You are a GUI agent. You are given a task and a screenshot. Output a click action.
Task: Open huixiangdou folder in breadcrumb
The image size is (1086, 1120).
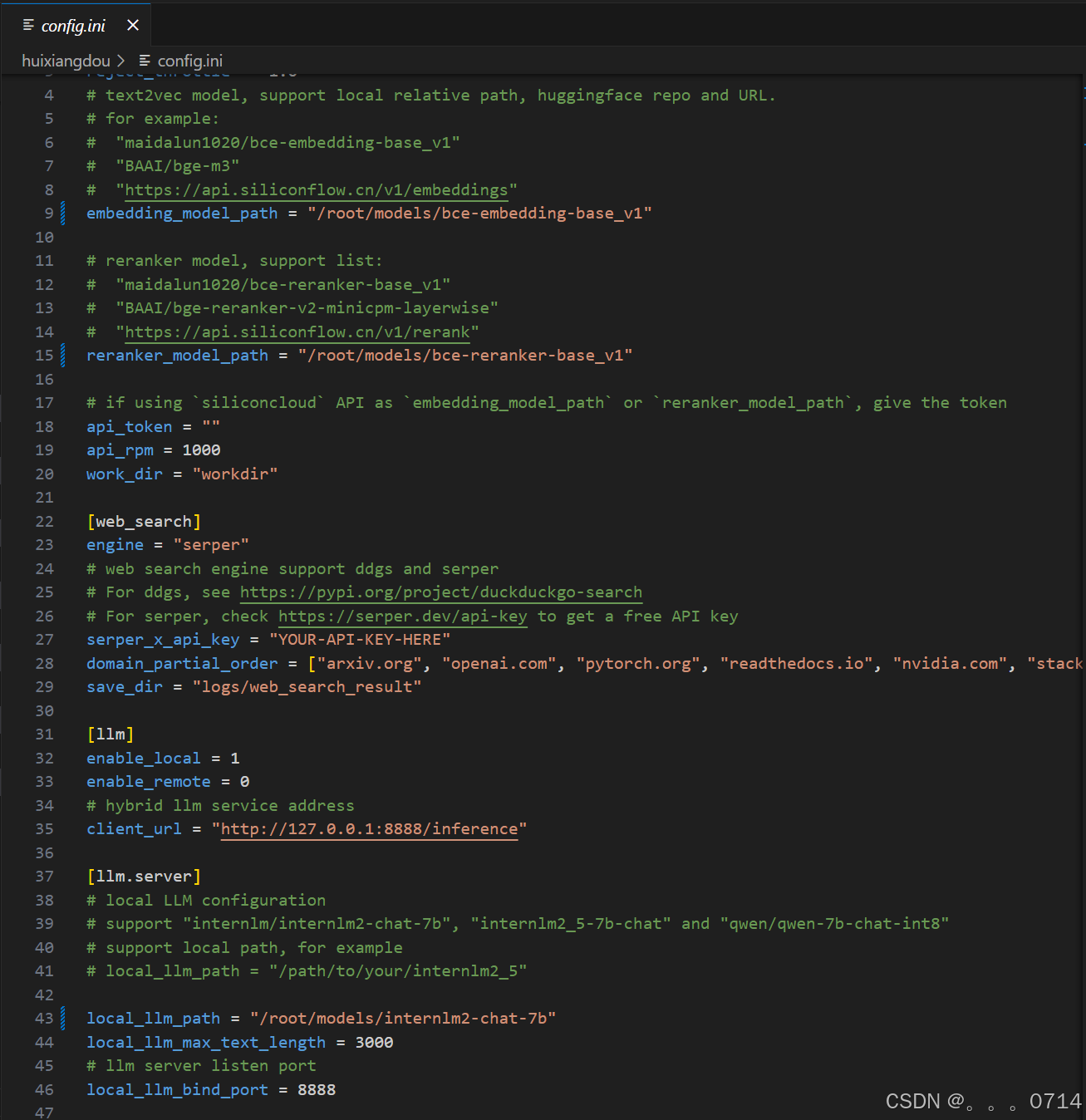click(x=66, y=61)
